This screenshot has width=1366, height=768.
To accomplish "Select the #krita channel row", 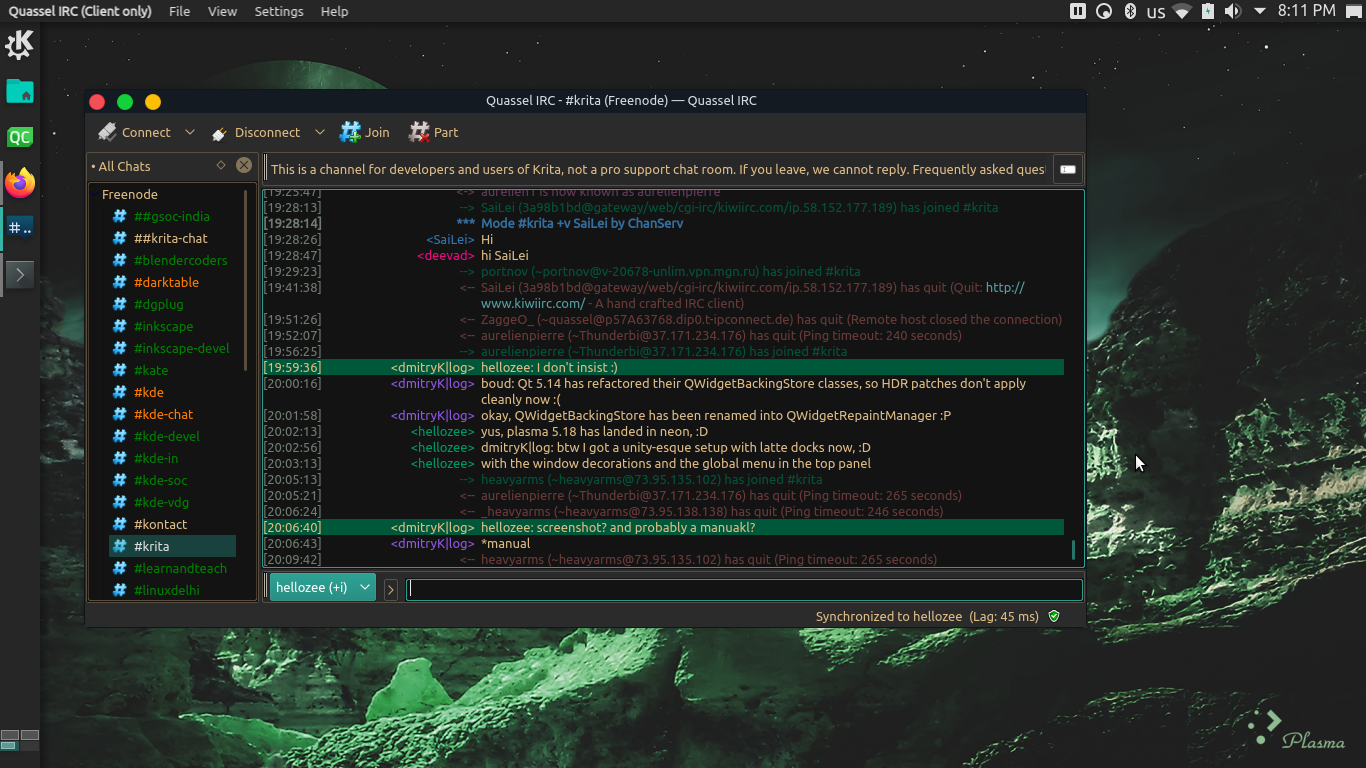I will pos(172,546).
